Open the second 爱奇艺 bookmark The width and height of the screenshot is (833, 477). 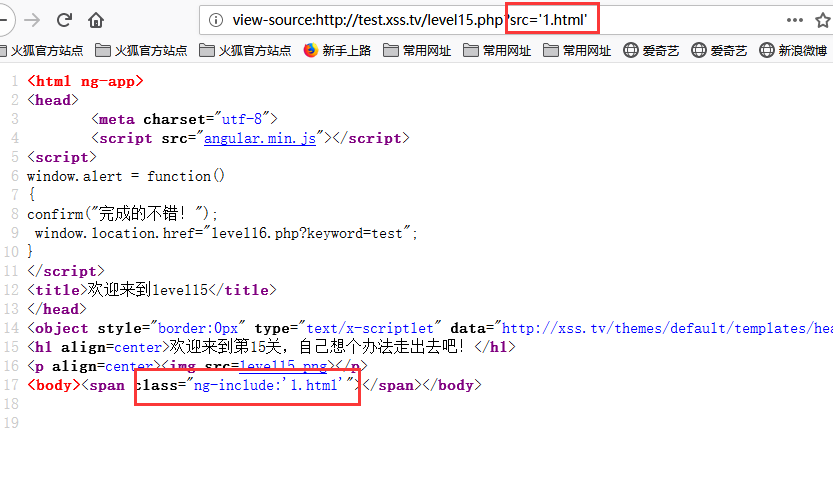coord(719,50)
